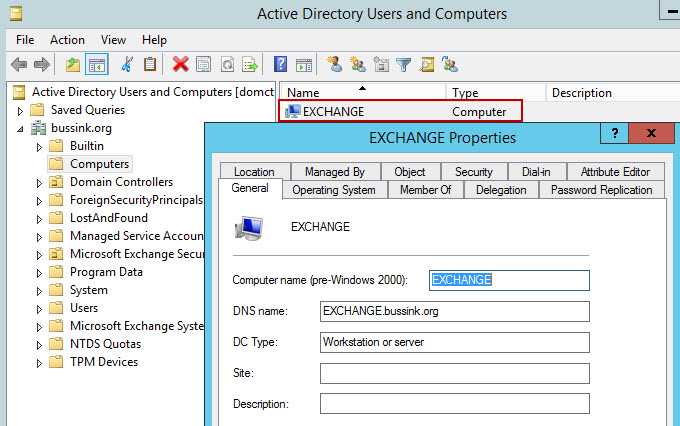The width and height of the screenshot is (680, 426).
Task: Click the empty Site field
Action: 454,373
